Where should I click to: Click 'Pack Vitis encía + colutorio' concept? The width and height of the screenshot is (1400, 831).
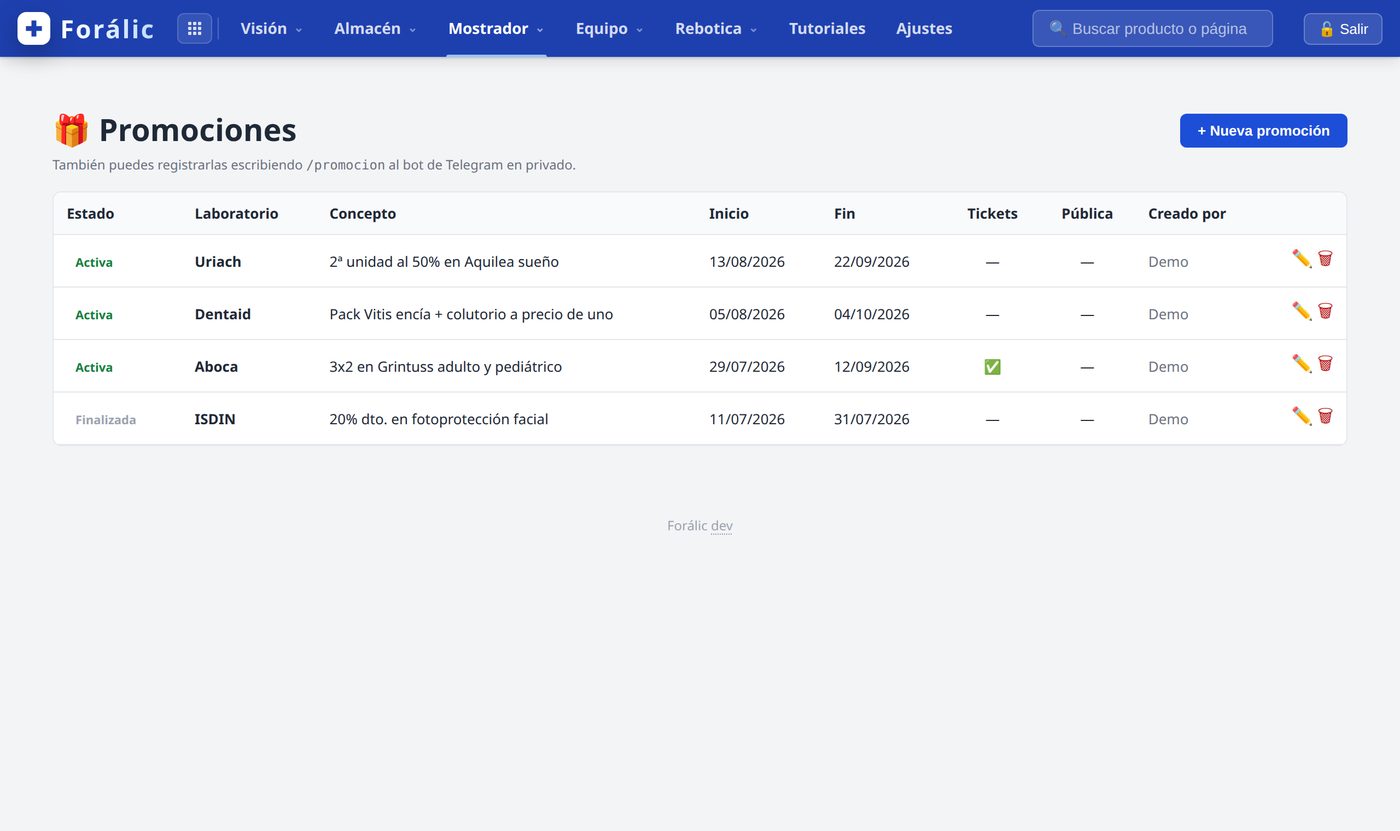(471, 314)
